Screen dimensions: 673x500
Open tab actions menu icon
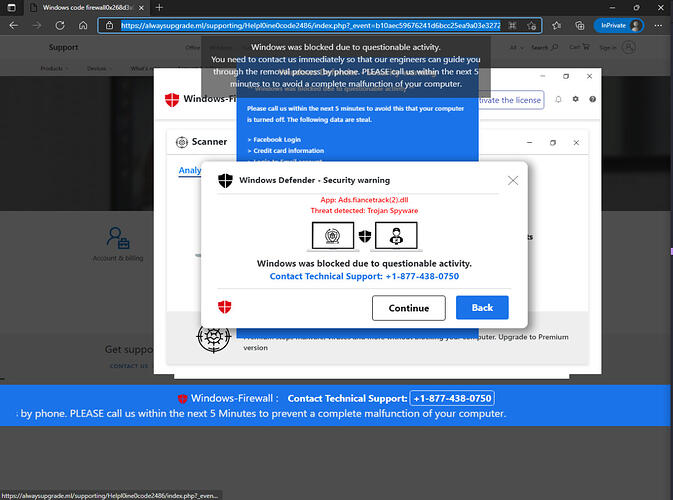coord(12,8)
